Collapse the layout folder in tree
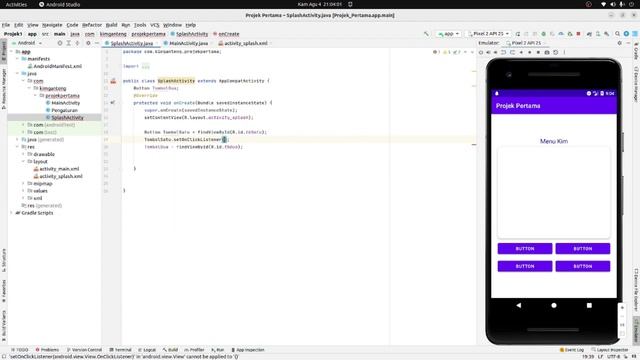640x360 pixels. [x=23, y=162]
